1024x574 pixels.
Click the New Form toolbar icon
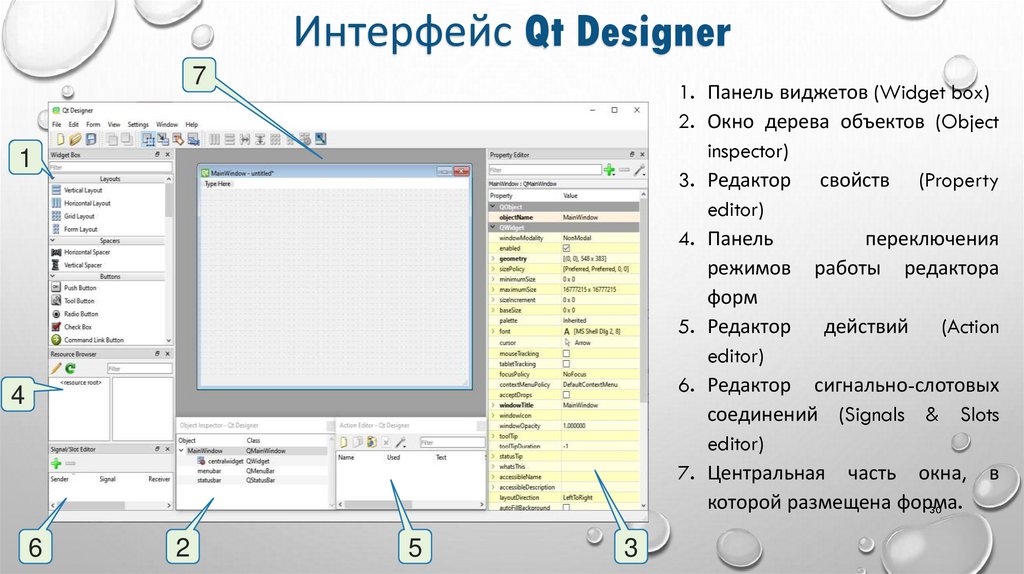60,139
